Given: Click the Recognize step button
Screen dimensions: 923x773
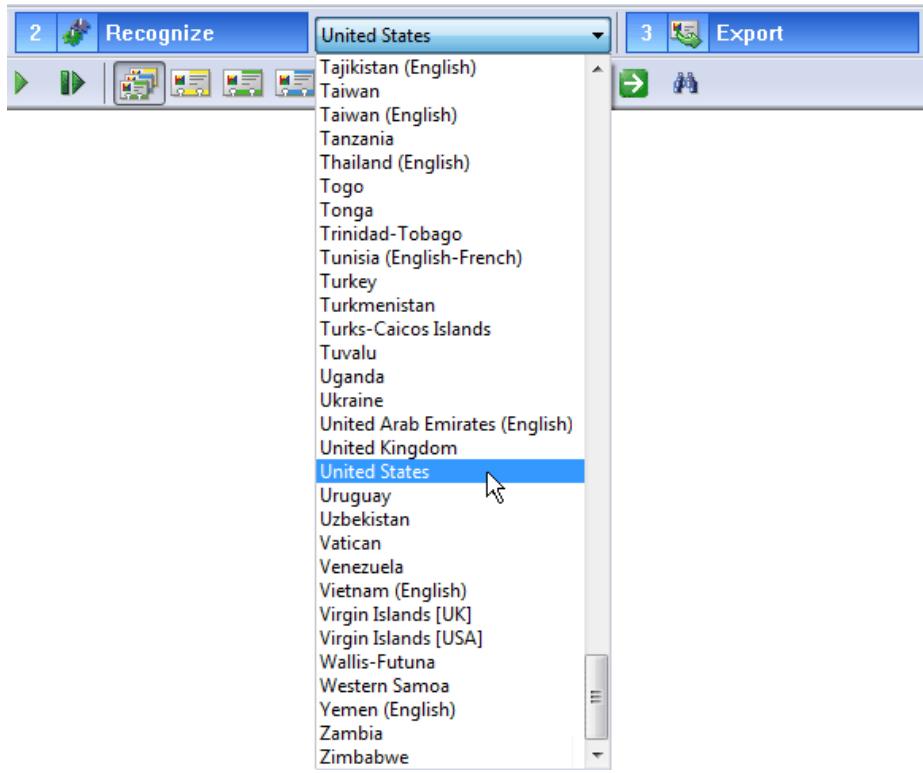Looking at the screenshot, I should [x=161, y=33].
